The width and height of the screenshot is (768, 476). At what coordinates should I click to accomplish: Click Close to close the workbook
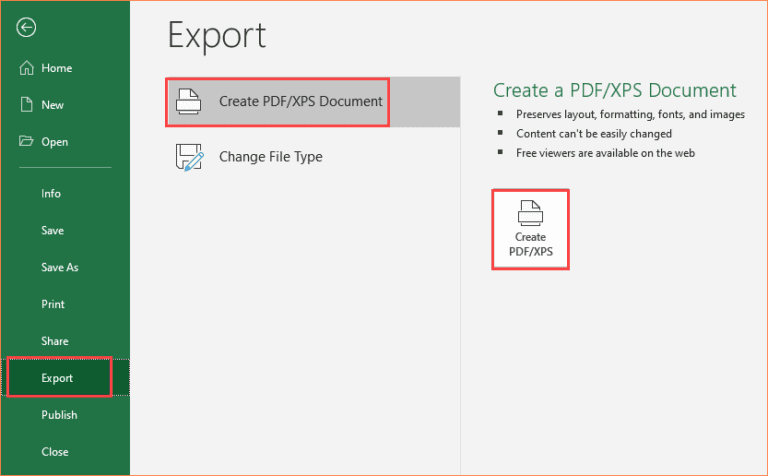tap(54, 452)
